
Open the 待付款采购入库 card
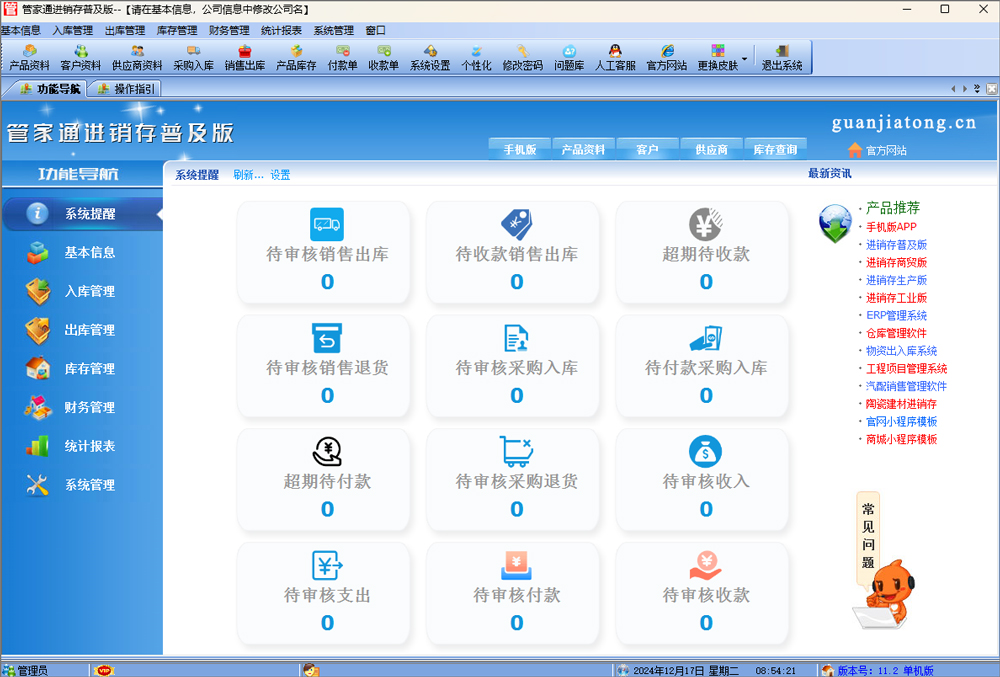[x=702, y=366]
